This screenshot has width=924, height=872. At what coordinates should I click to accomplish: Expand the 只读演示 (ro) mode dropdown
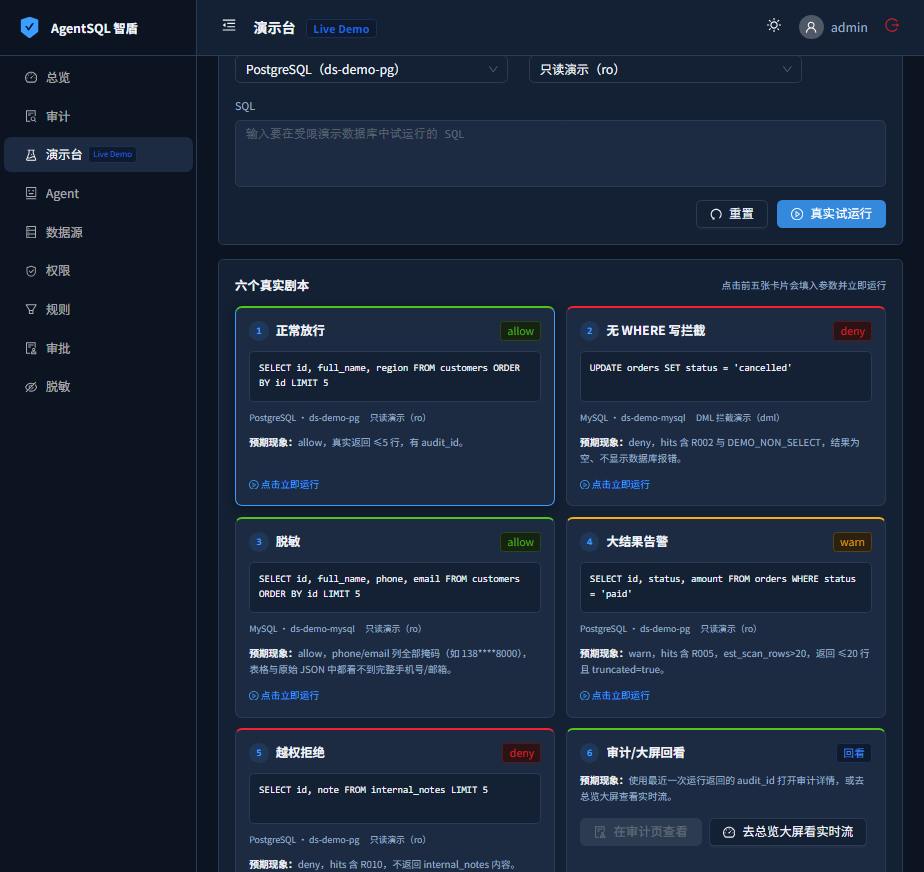[665, 70]
